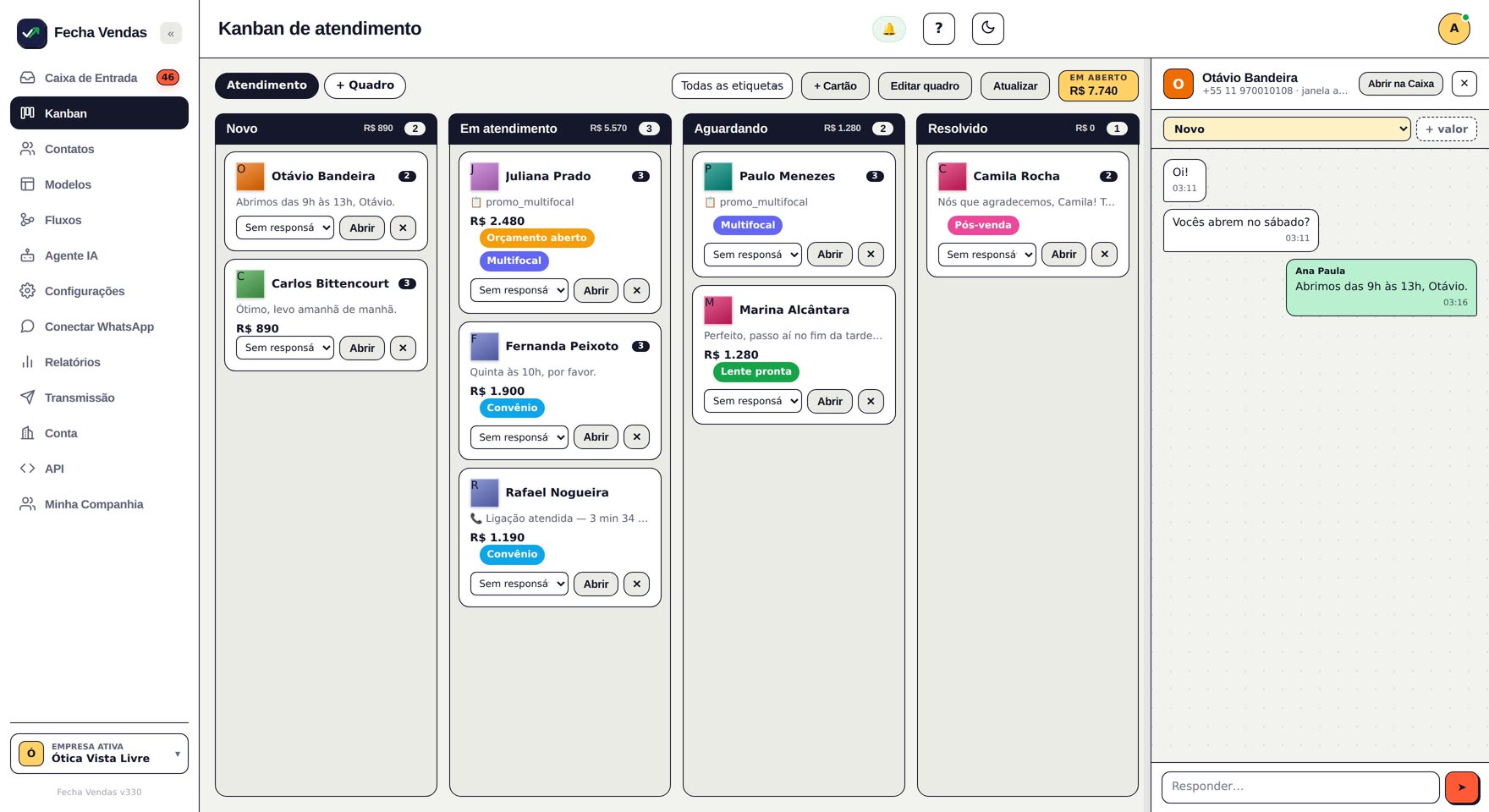The width and height of the screenshot is (1489, 812).
Task: Open the Fernanda Peixoto card with Abrir
Action: coord(596,438)
